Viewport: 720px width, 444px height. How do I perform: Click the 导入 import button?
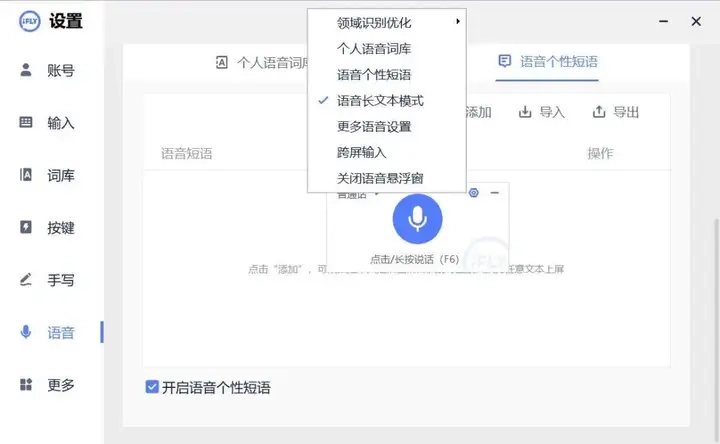541,112
